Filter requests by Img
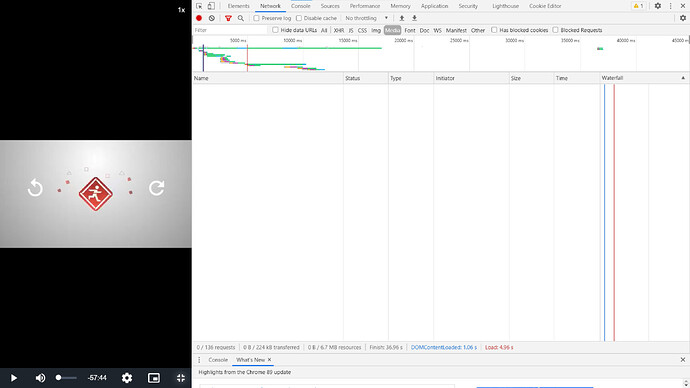The height and width of the screenshot is (388, 690). click(x=376, y=30)
